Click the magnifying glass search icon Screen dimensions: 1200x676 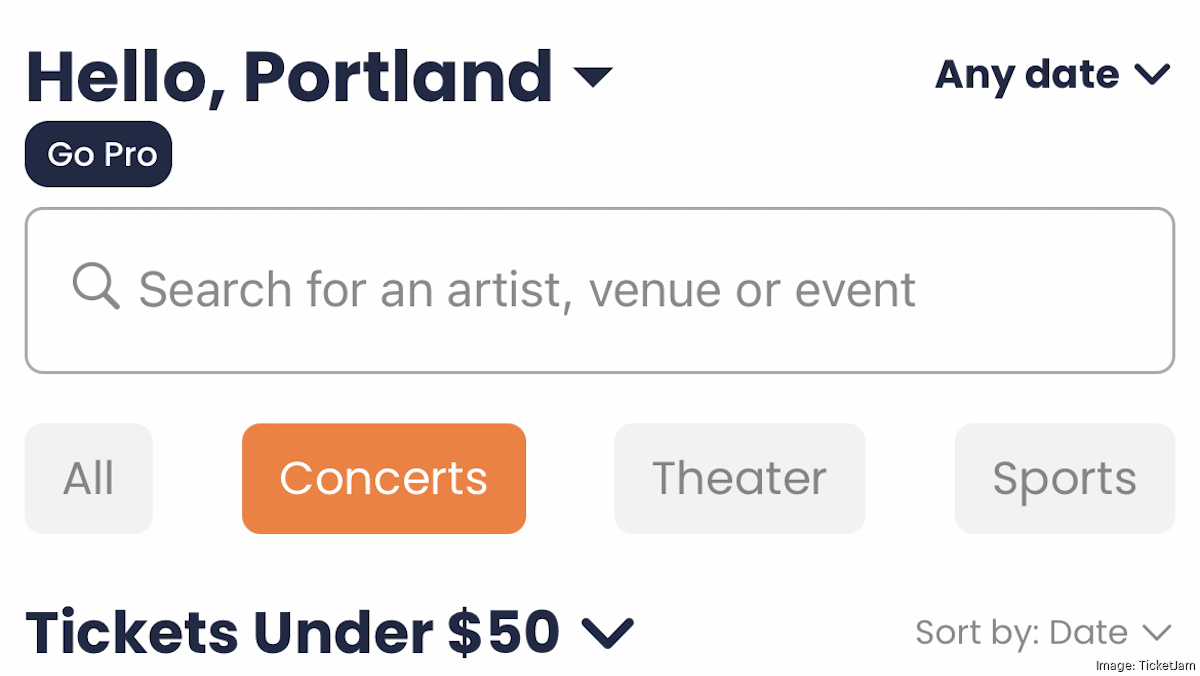click(95, 288)
